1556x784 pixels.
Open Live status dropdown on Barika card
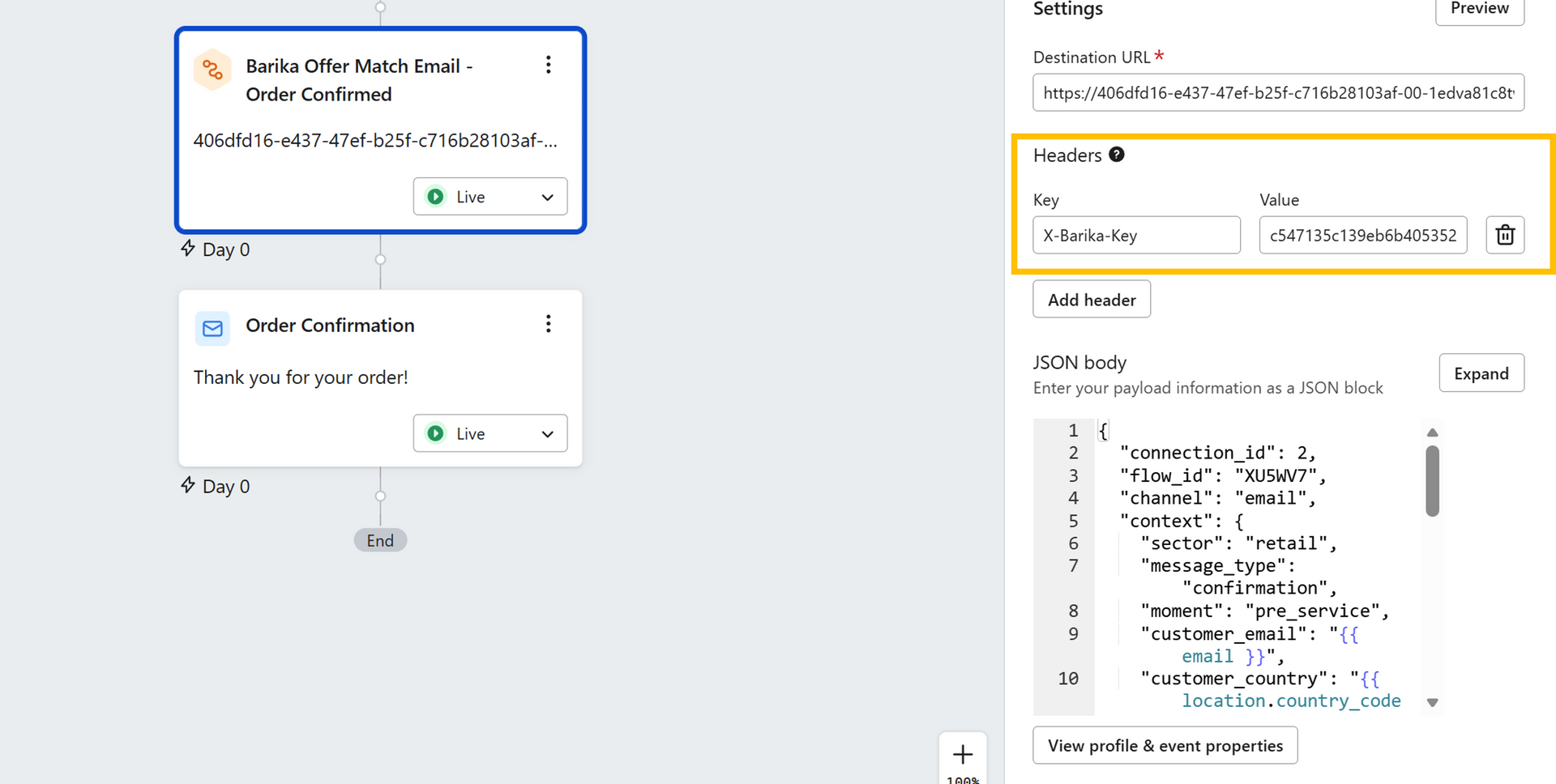490,197
